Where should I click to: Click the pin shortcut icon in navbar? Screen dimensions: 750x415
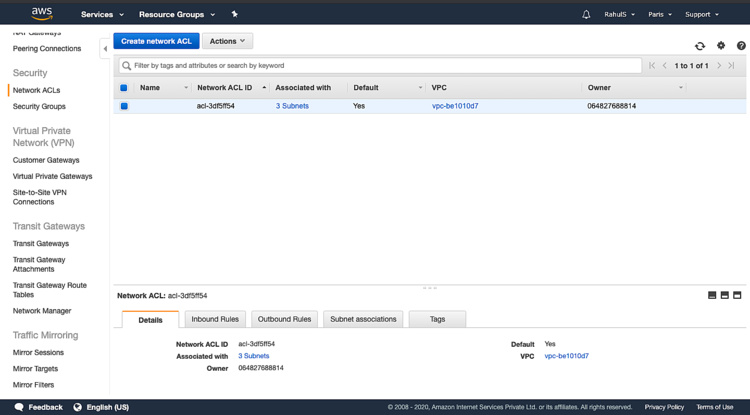point(234,15)
